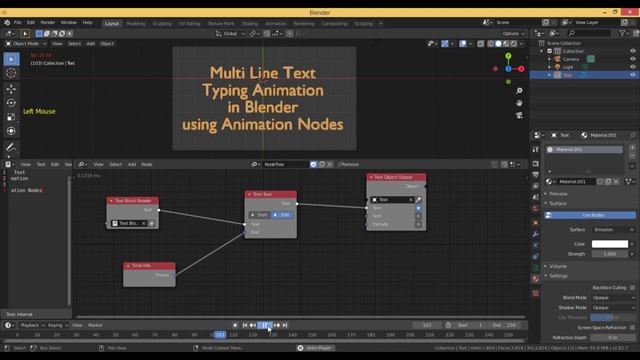The image size is (640, 360).
Task: Hide the Collection in outliner
Action: [633, 51]
